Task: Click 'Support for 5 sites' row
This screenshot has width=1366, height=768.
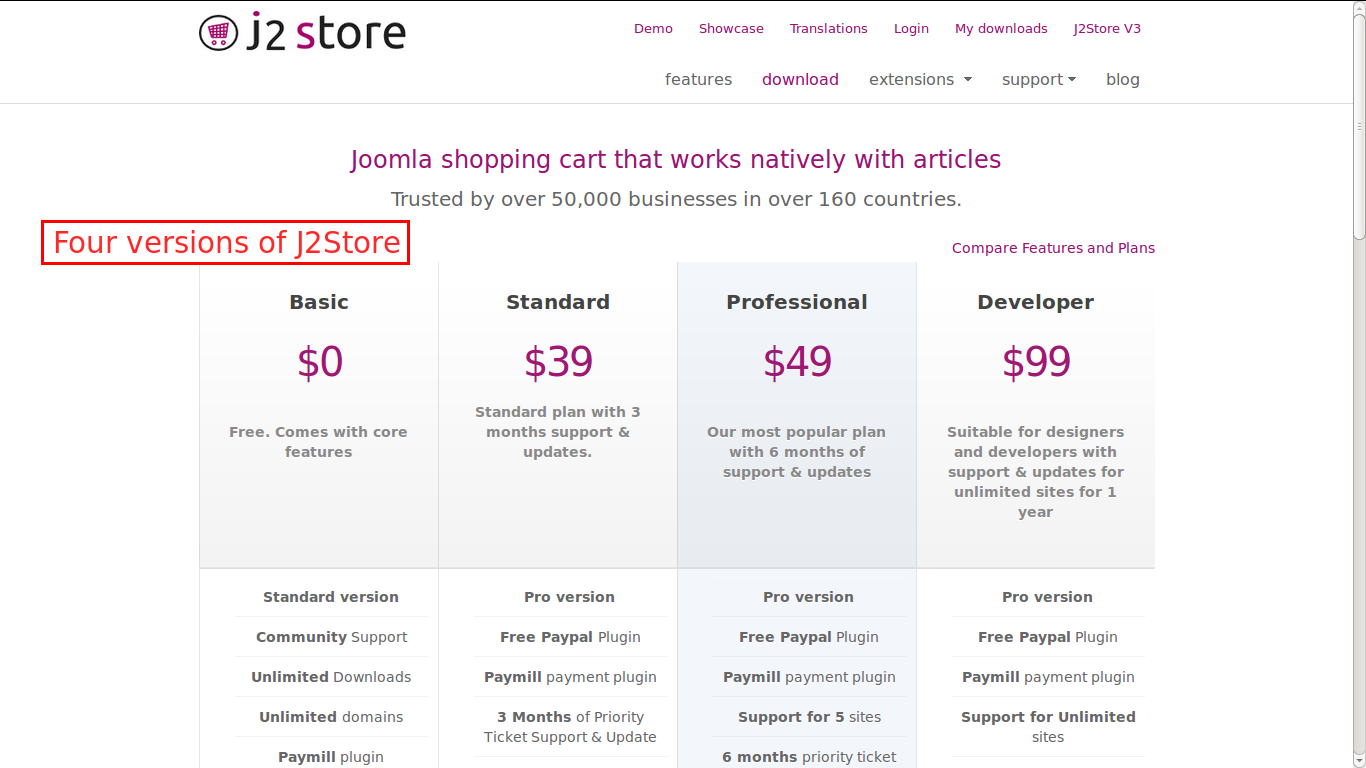Action: coord(809,717)
